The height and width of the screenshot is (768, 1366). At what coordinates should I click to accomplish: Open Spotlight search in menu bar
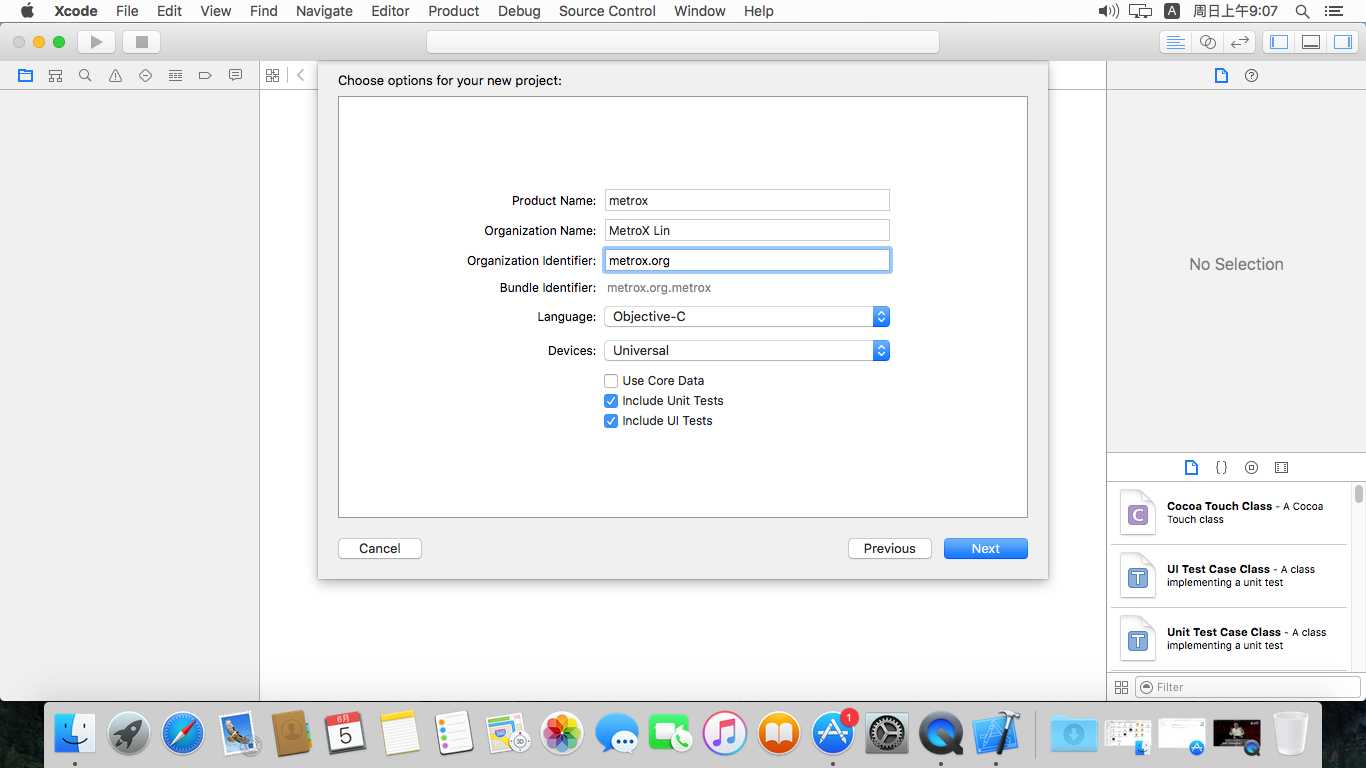(1302, 11)
